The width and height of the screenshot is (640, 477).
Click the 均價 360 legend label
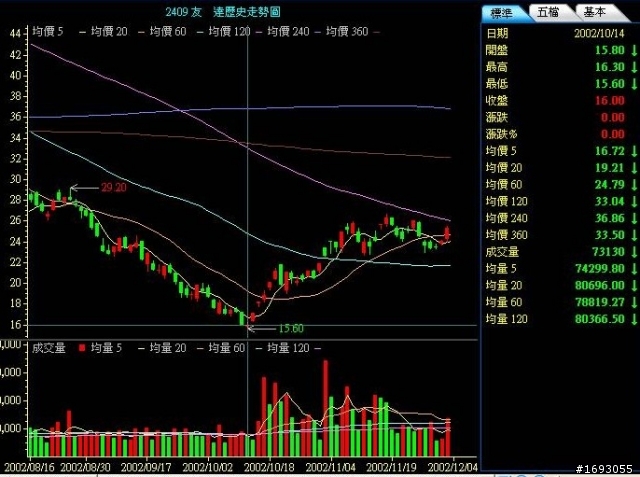pos(347,31)
